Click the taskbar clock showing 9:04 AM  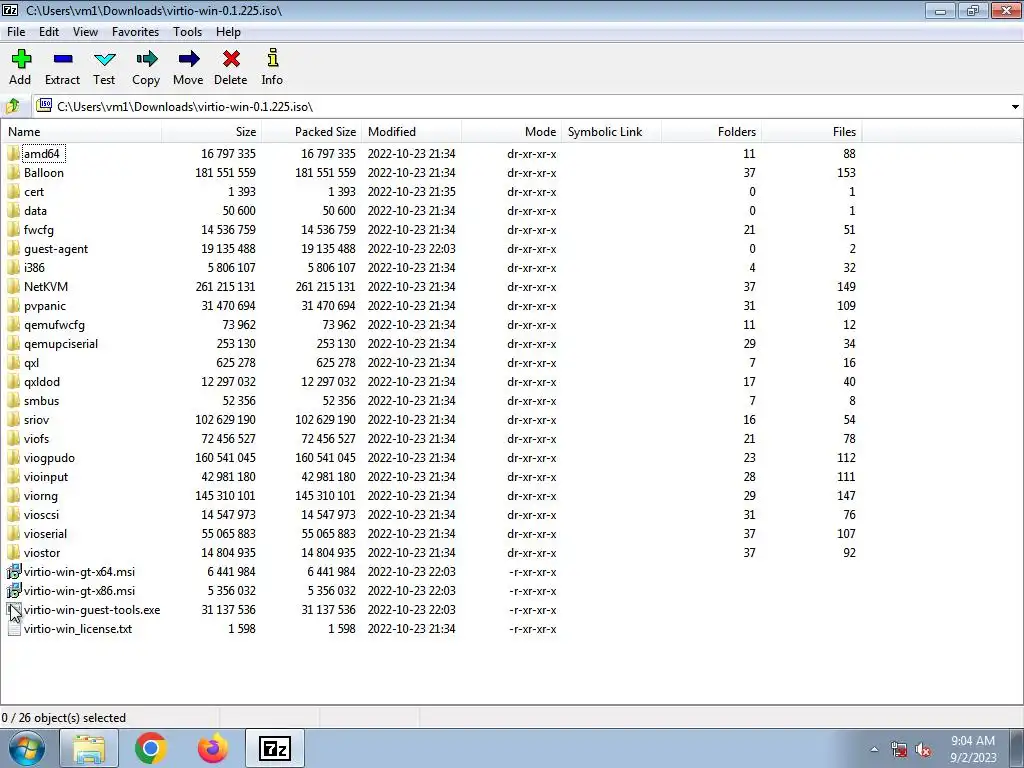(x=972, y=749)
